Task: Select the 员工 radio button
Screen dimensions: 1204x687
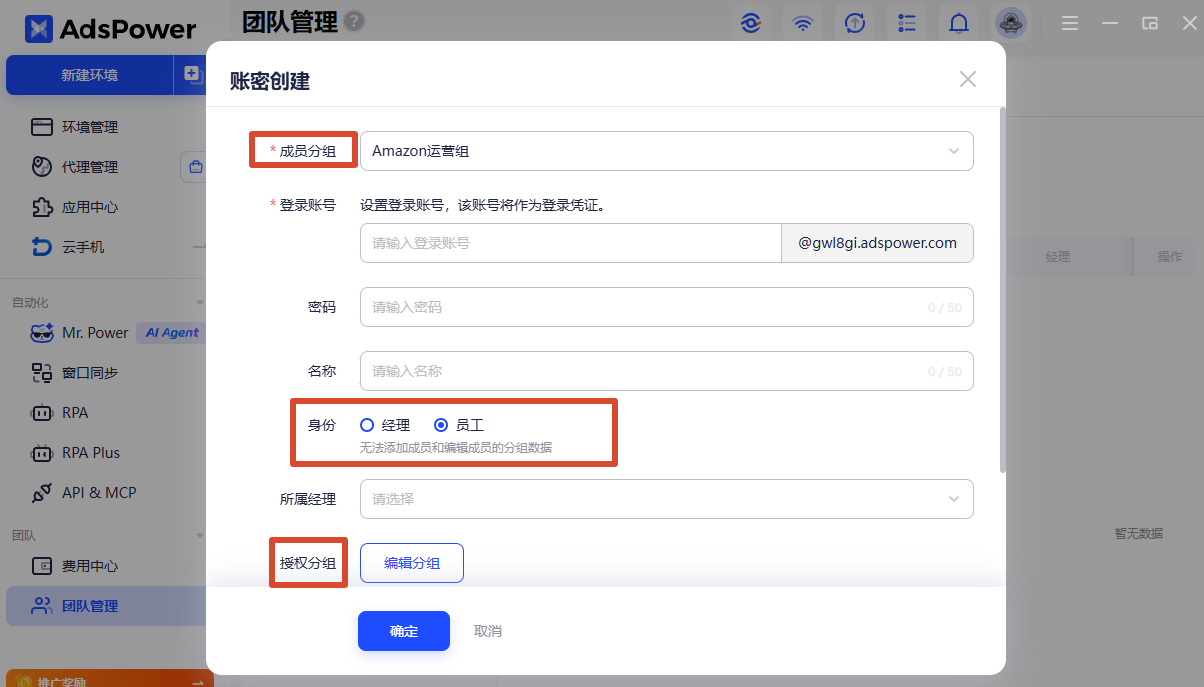Action: (x=441, y=425)
